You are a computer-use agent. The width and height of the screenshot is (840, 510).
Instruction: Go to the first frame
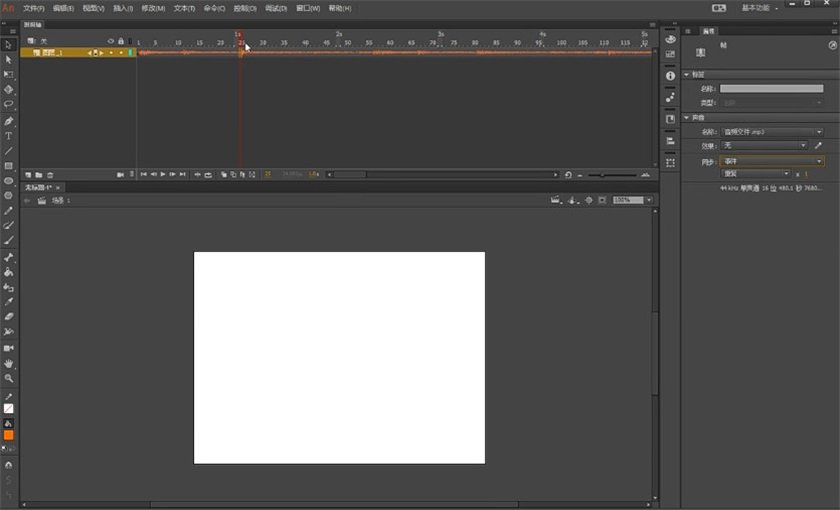(x=143, y=175)
